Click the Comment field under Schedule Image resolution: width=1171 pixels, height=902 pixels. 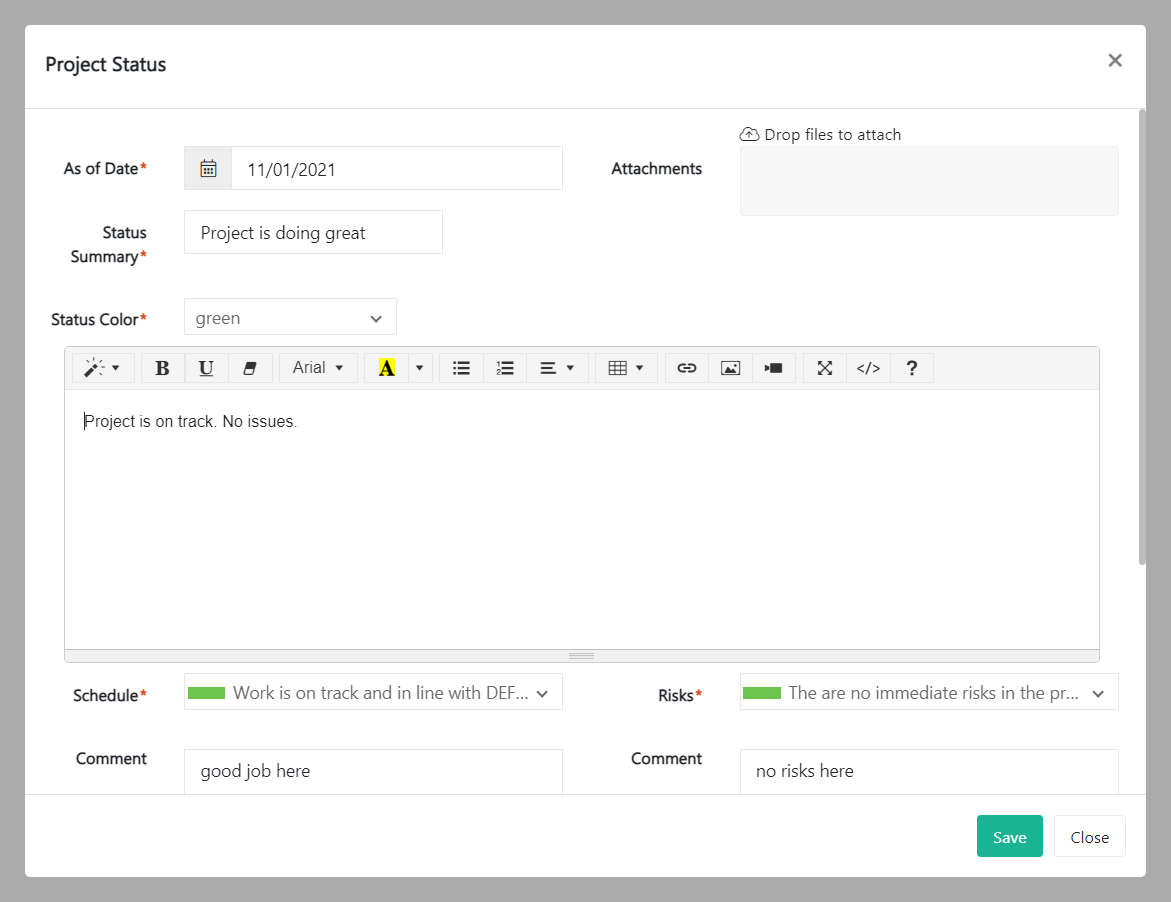tap(372, 771)
